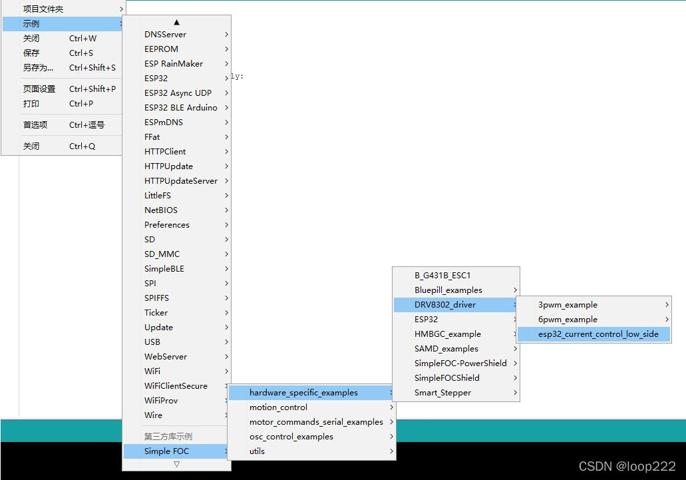The width and height of the screenshot is (686, 480).
Task: Open Smart_Stepper submenu
Action: tap(456, 393)
